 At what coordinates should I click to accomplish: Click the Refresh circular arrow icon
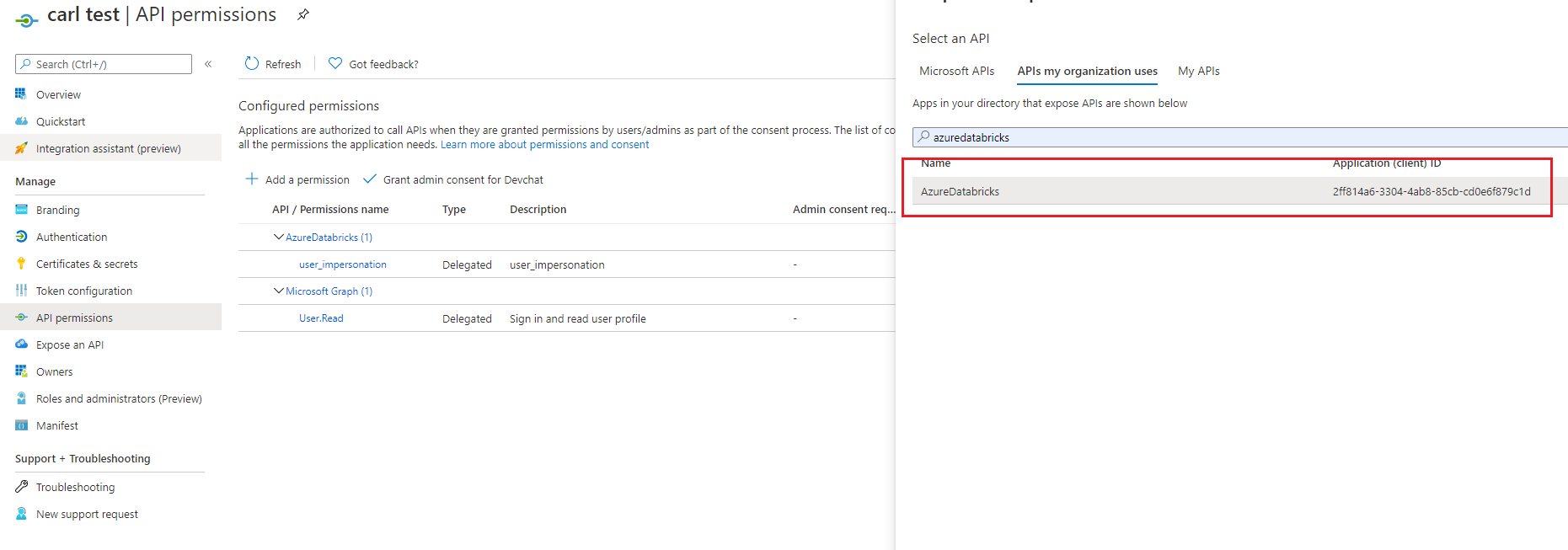point(252,63)
